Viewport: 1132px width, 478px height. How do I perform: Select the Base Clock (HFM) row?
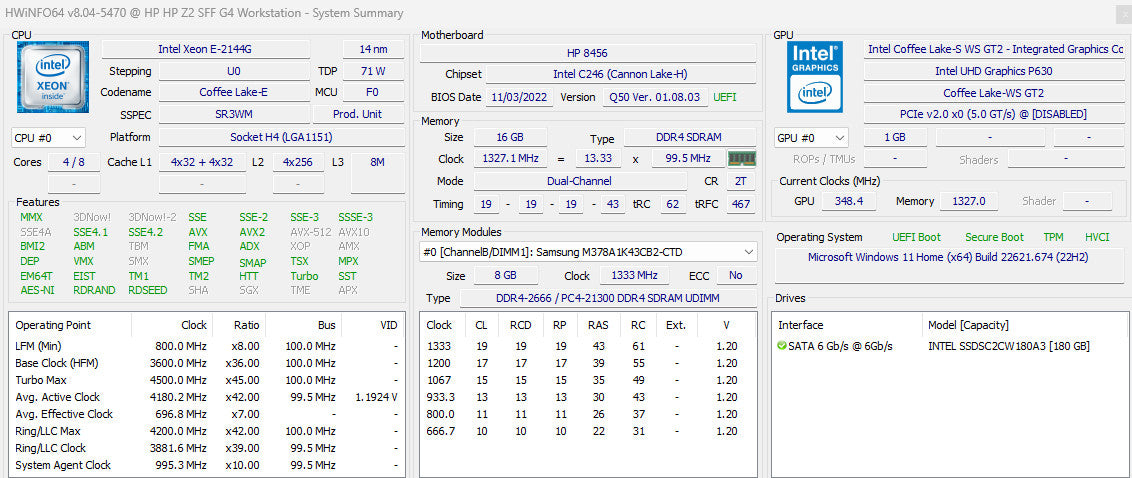coord(206,363)
